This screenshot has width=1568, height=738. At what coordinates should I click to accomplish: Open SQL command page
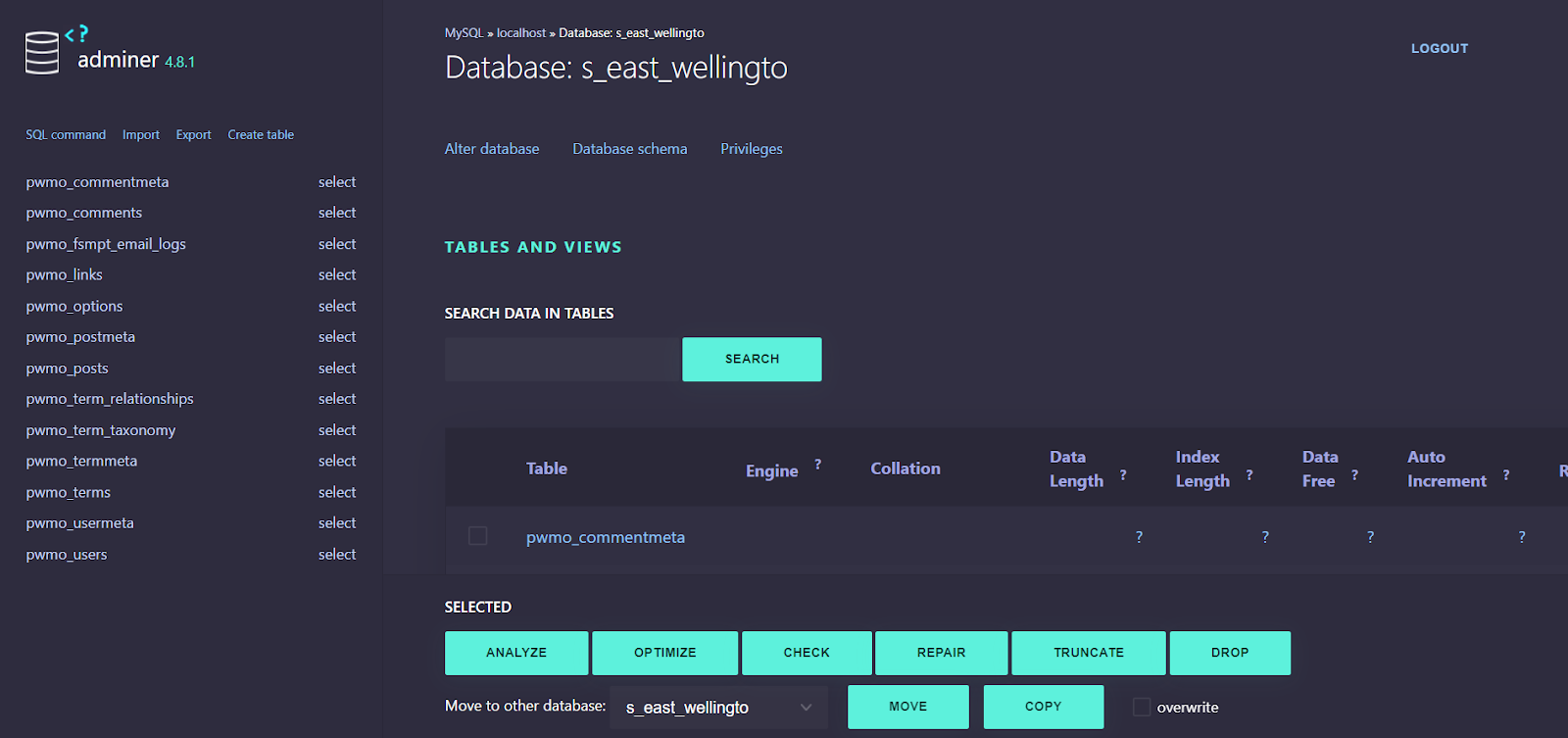coord(66,135)
